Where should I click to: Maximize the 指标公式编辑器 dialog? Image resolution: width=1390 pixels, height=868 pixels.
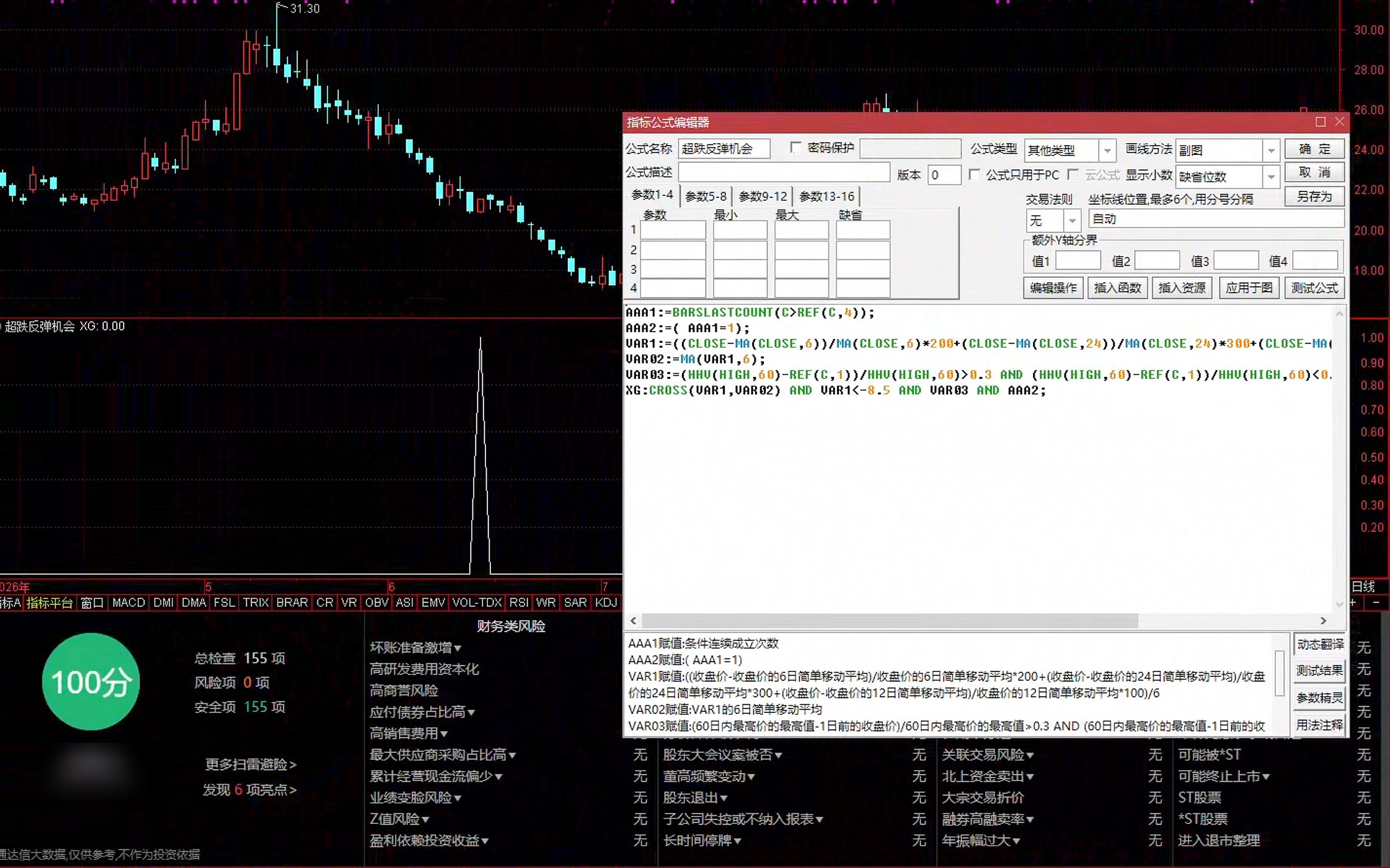(x=1320, y=122)
